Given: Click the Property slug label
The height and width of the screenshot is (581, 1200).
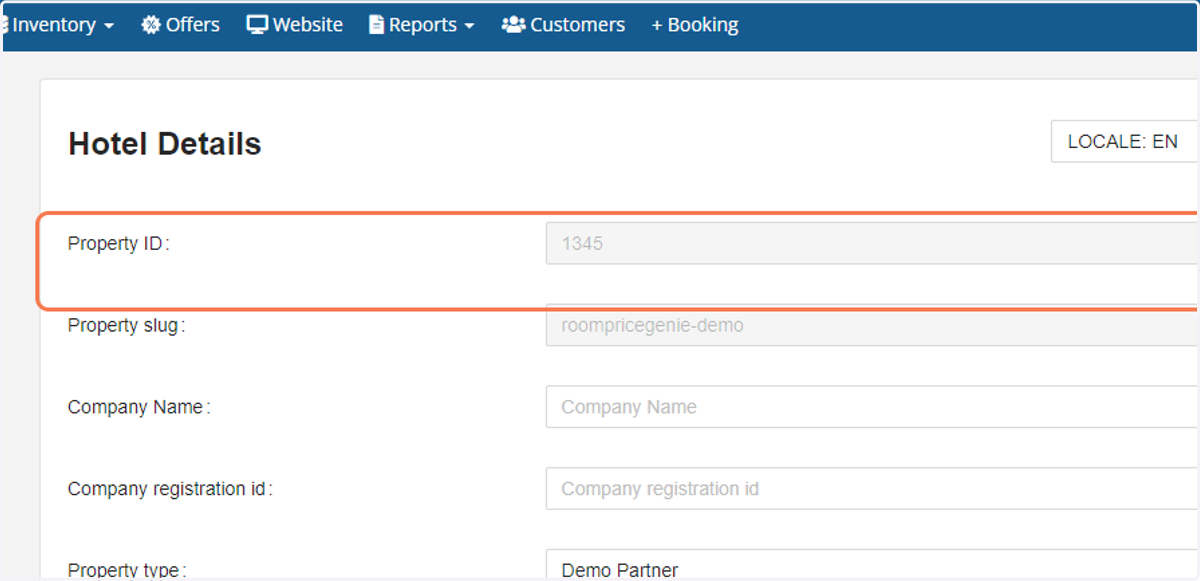Looking at the screenshot, I should click(x=127, y=325).
